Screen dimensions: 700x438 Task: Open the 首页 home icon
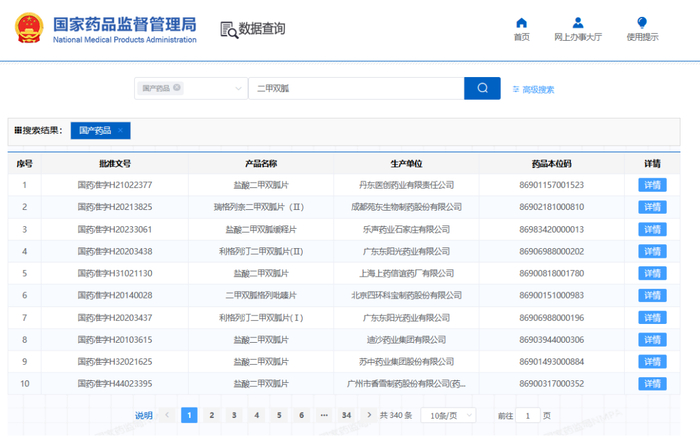pos(521,23)
